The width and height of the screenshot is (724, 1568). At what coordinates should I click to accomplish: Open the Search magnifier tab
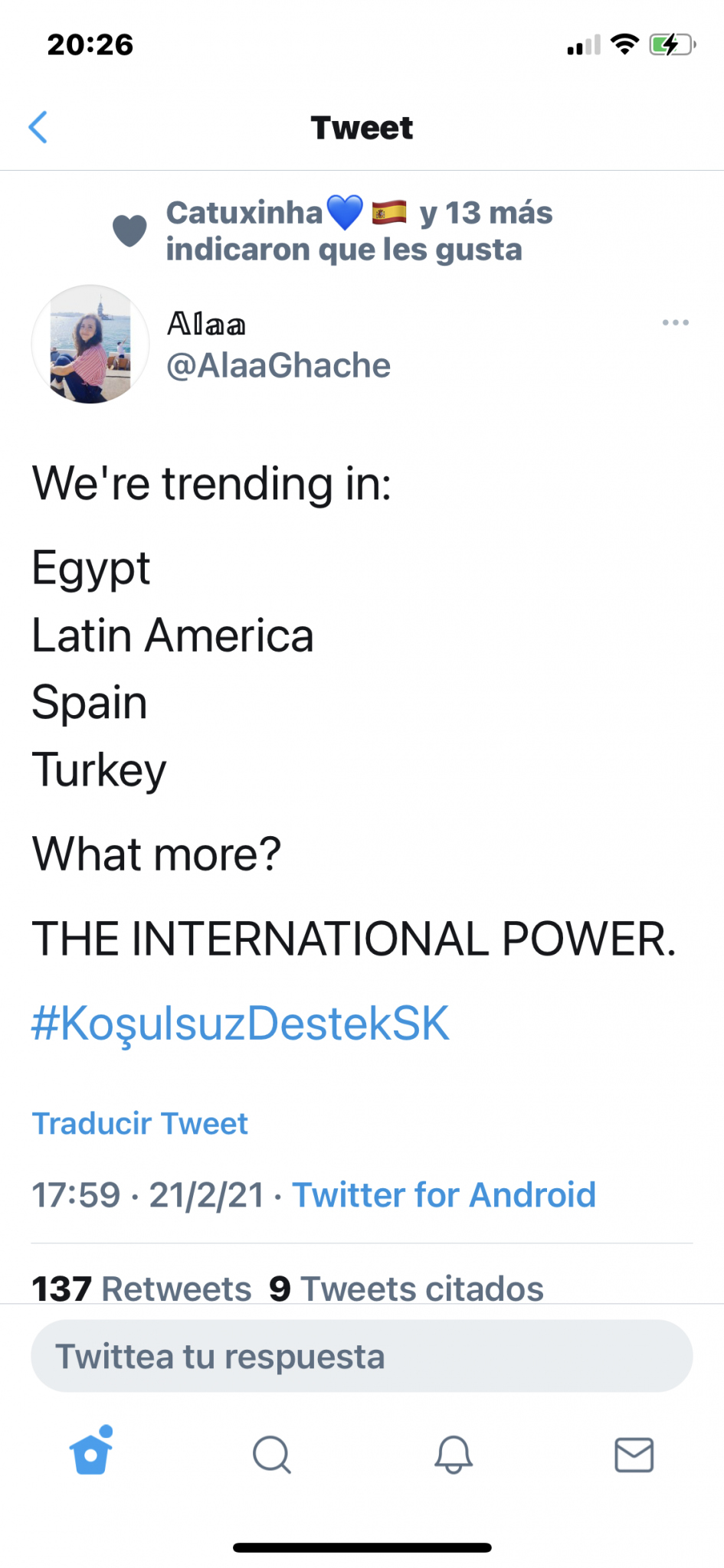[272, 1454]
